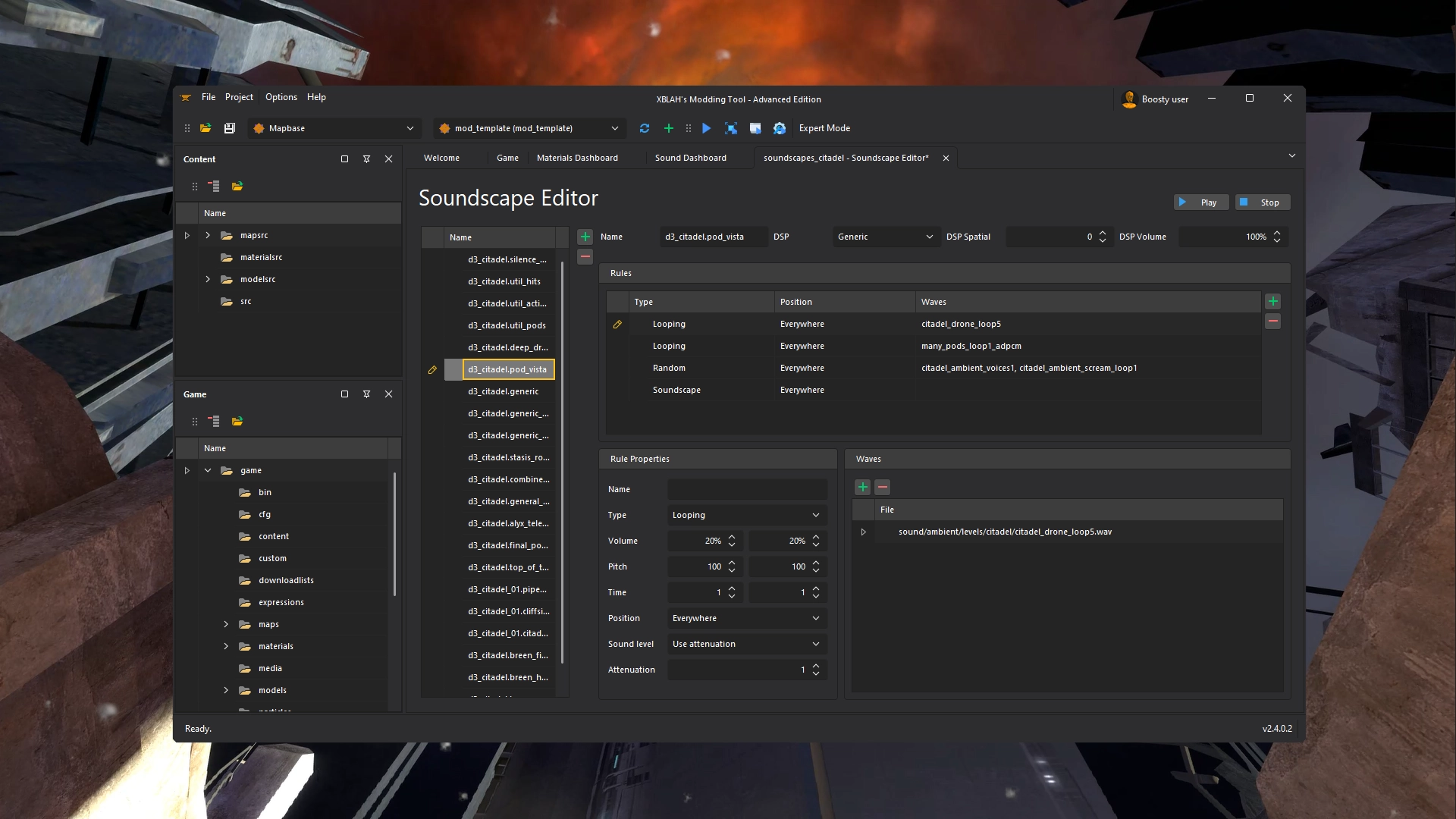This screenshot has width=1456, height=819.
Task: Open the Project menu
Action: (x=239, y=97)
